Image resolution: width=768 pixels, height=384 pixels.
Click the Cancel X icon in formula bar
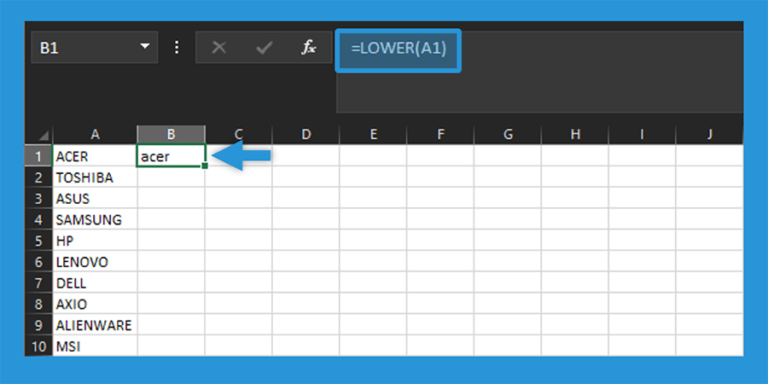219,48
